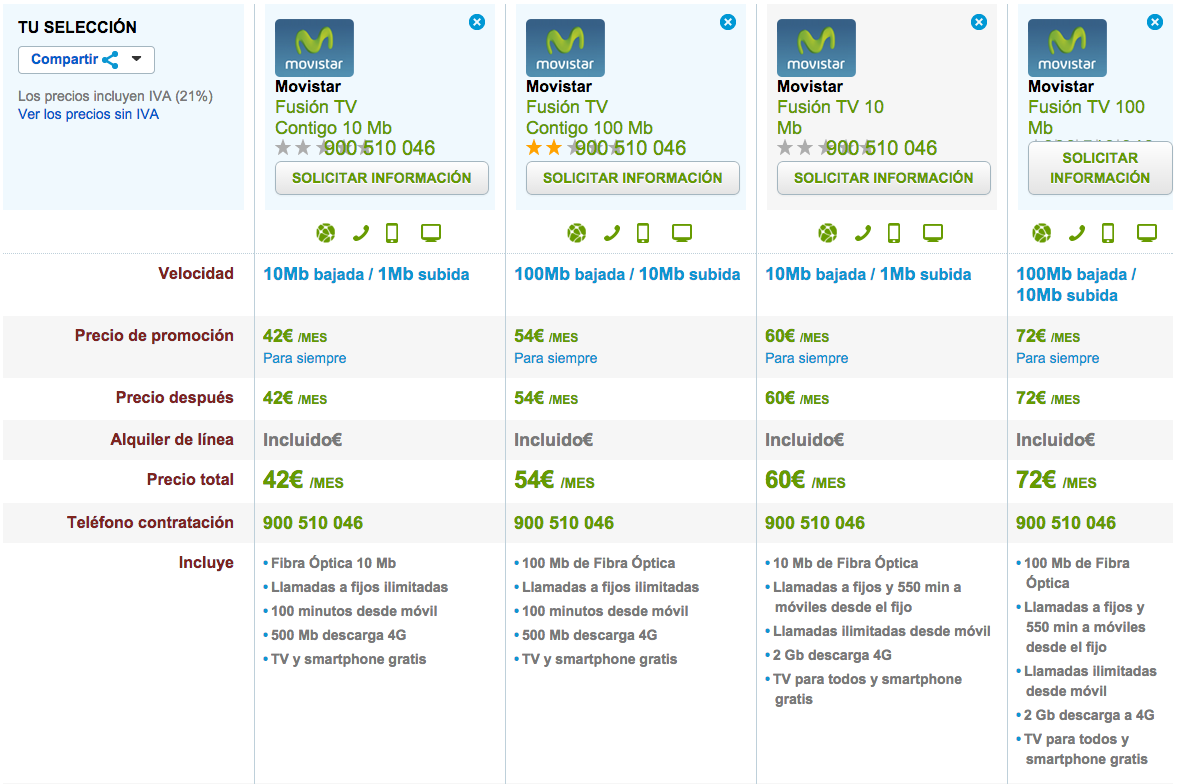Click internet globe icon under Contigo 100 Mb
Screen dimensions: 1178x784
(x=577, y=234)
